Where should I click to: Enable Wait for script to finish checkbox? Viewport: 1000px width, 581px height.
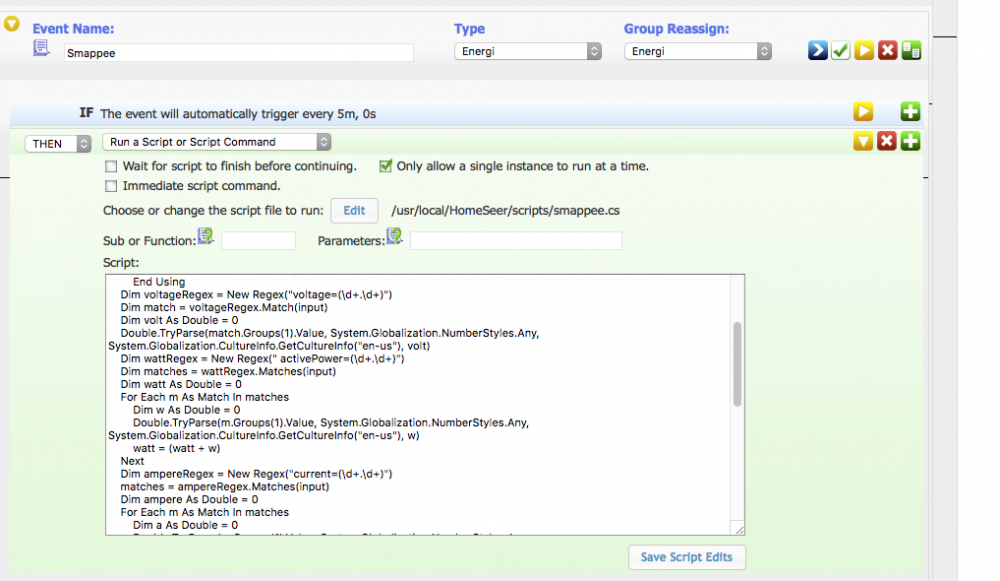(112, 166)
